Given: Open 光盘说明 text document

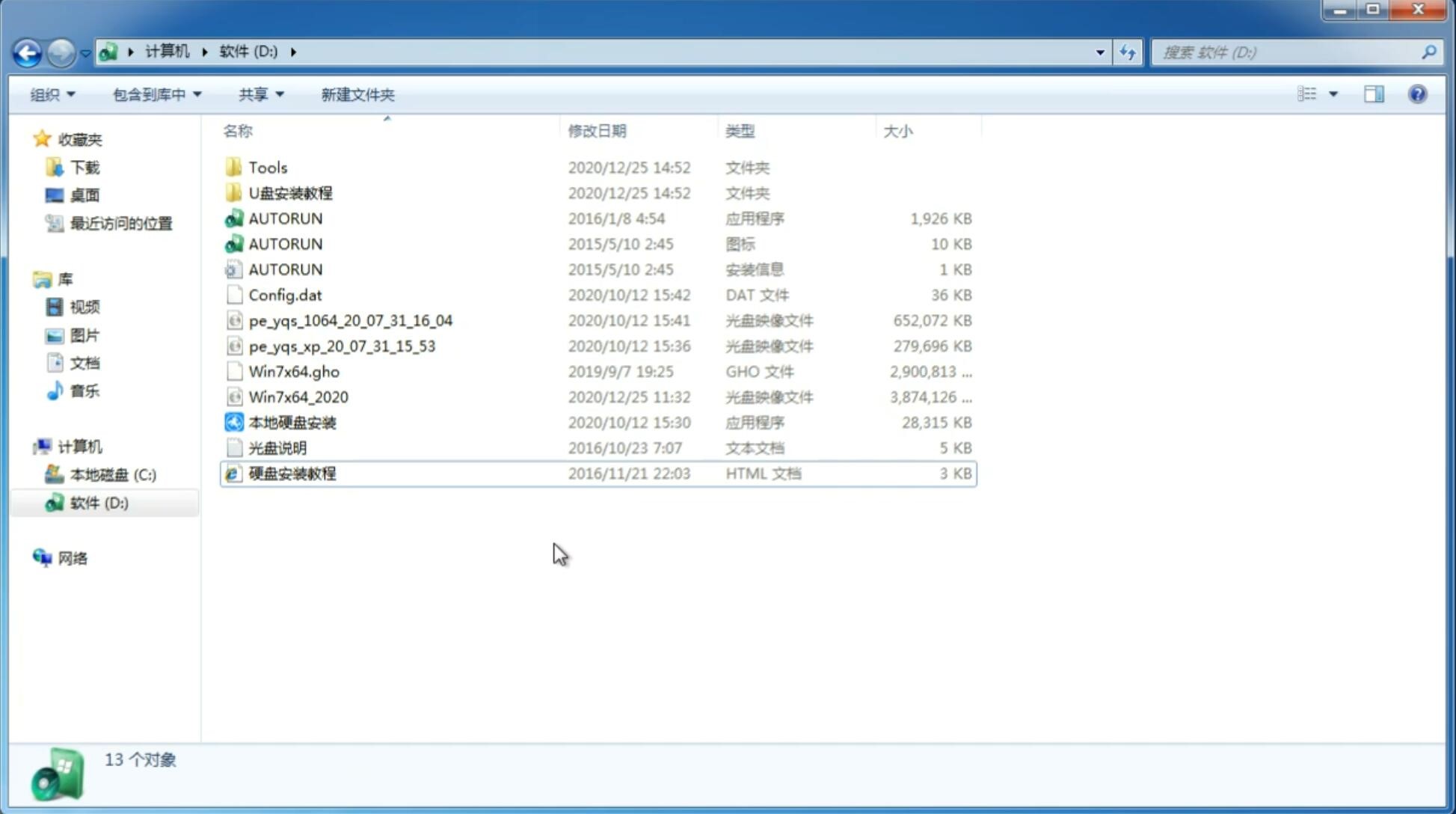Looking at the screenshot, I should pyautogui.click(x=277, y=447).
